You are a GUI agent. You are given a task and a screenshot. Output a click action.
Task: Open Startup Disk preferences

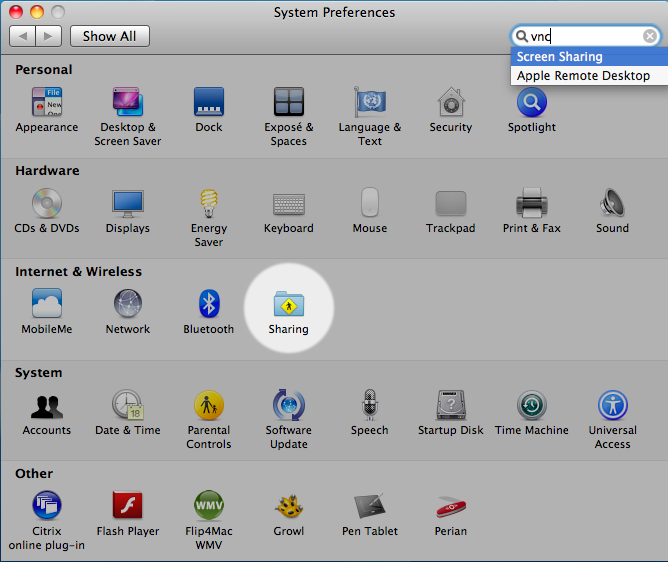click(x=451, y=405)
